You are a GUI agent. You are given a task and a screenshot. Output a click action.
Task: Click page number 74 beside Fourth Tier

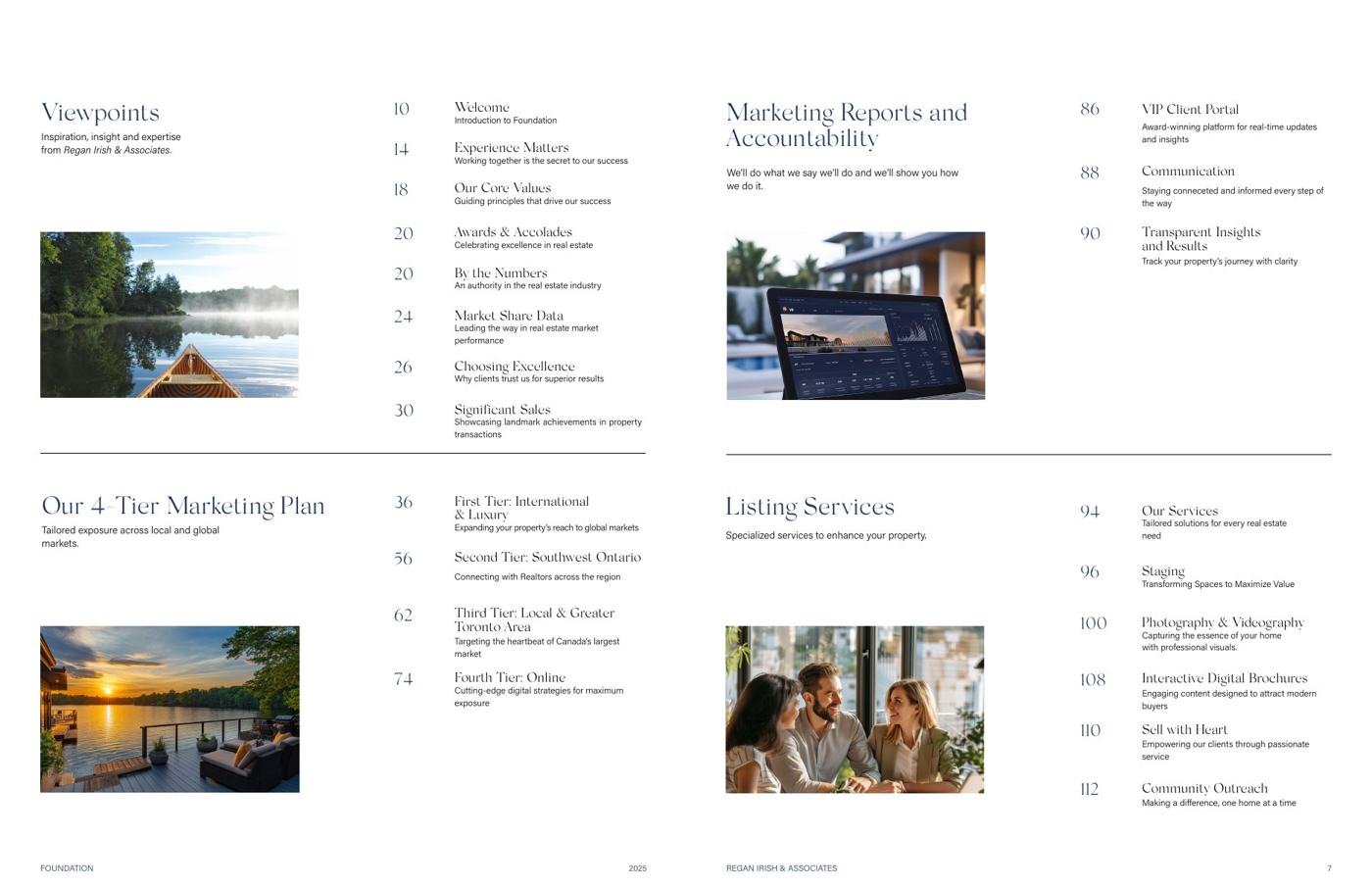point(403,678)
